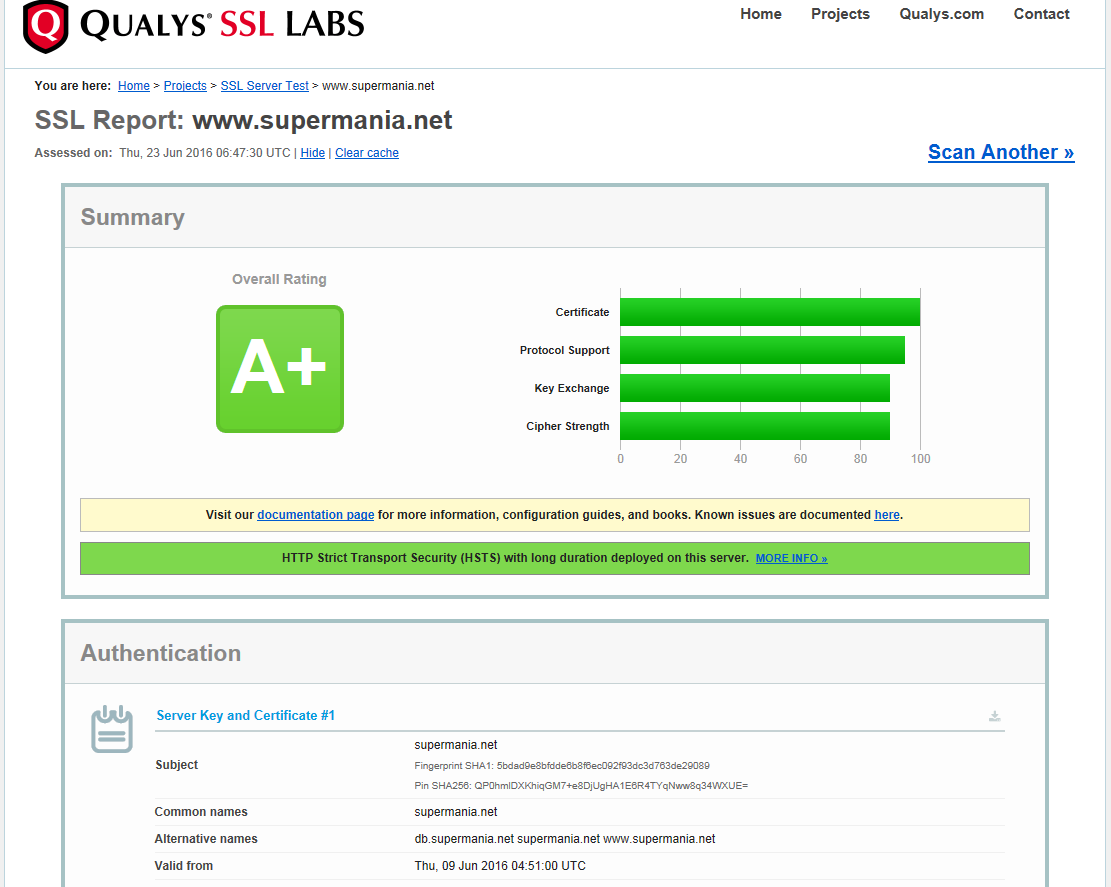
Task: Click the Home breadcrumb link
Action: (x=134, y=86)
